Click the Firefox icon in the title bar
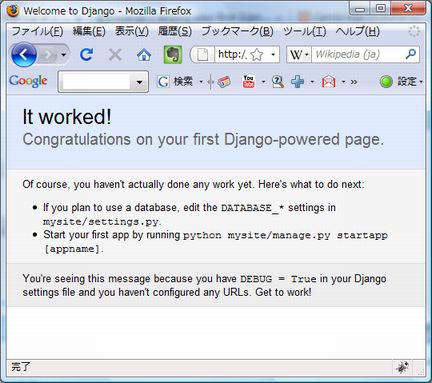 pyautogui.click(x=13, y=11)
